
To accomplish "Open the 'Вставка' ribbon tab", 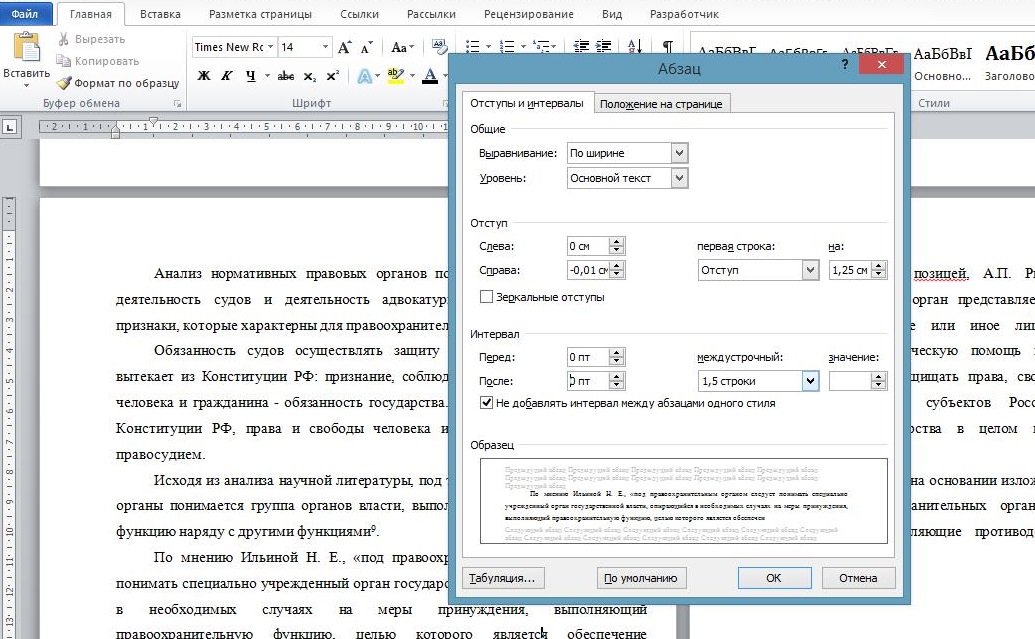I will click(160, 15).
